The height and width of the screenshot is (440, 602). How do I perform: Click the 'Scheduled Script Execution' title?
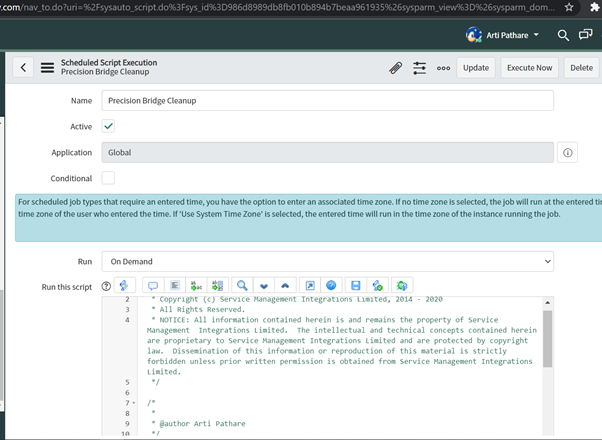pyautogui.click(x=109, y=63)
